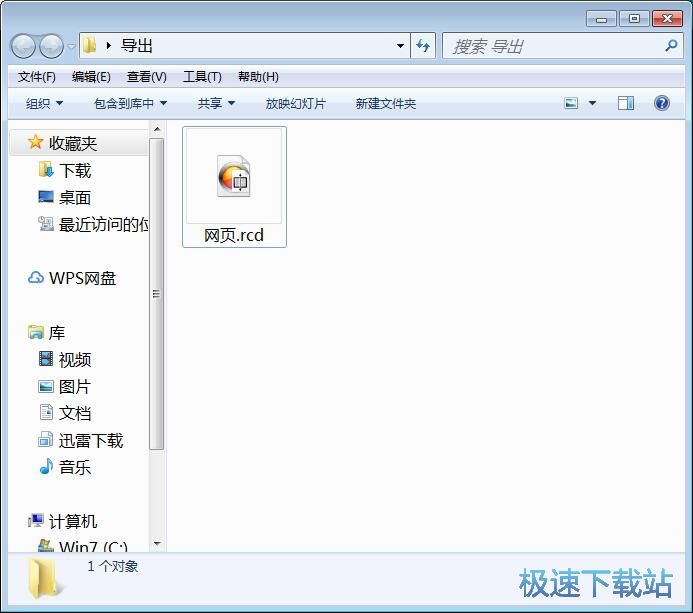Change view with the view icon button
Viewport: 693px width, 613px height.
tap(571, 103)
